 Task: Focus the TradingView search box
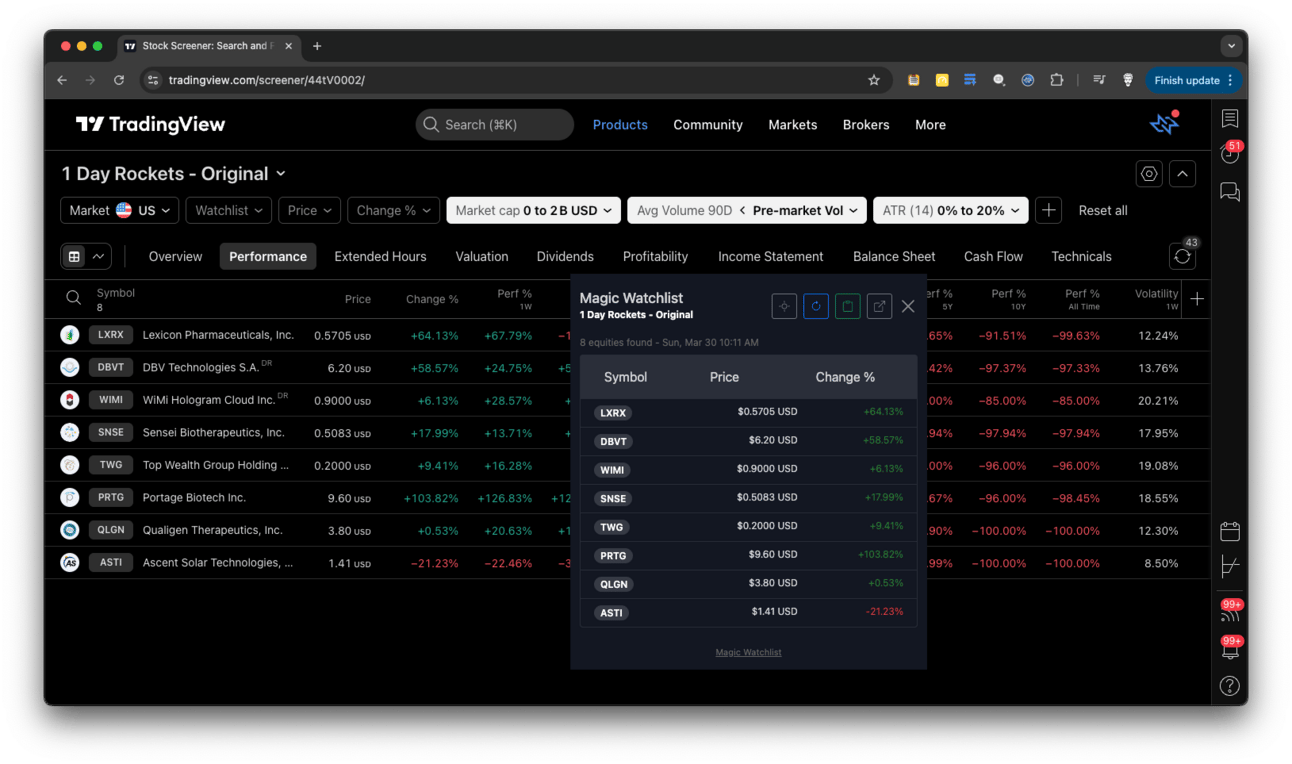(x=495, y=124)
